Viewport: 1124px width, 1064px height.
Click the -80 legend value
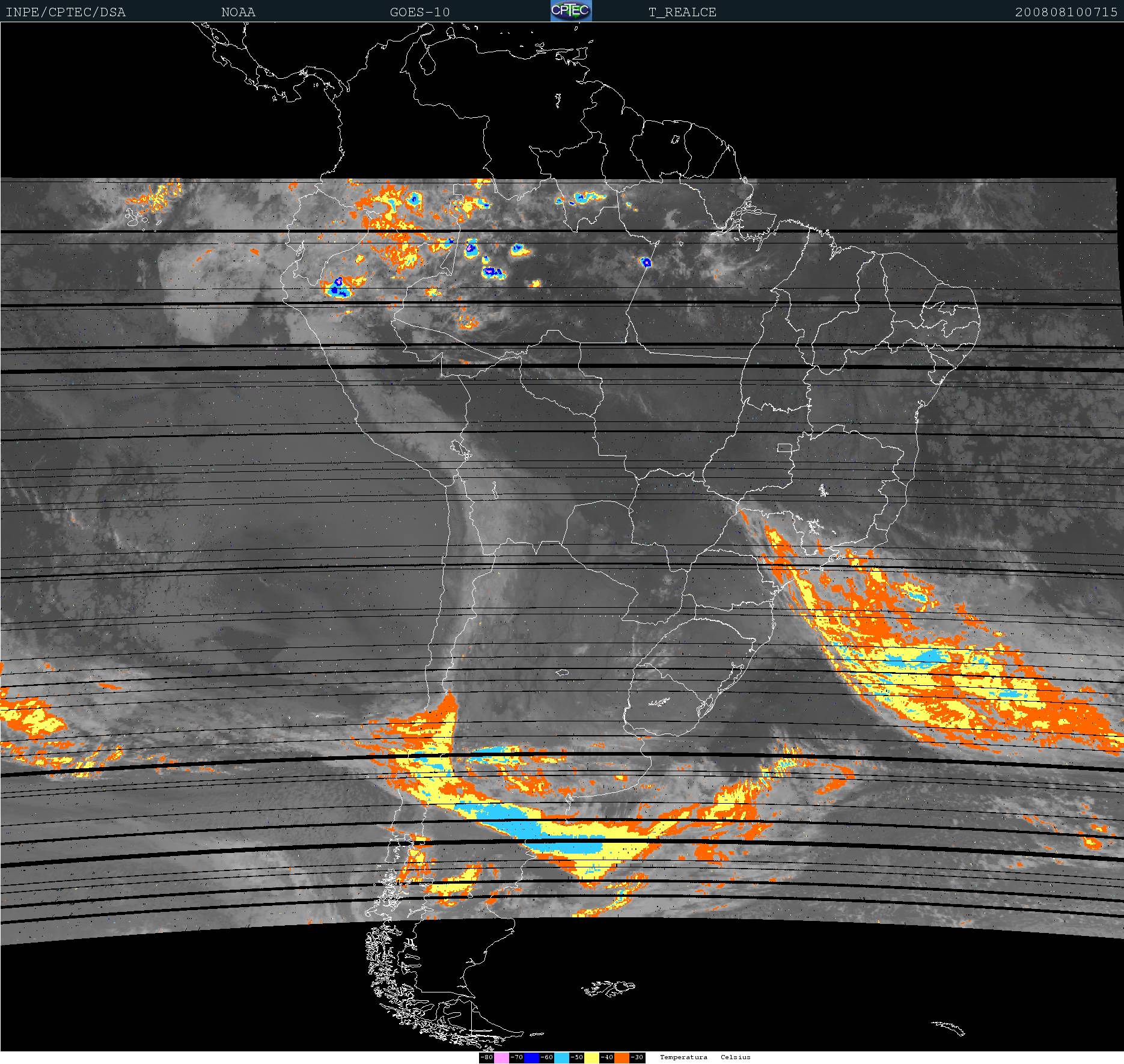click(487, 1057)
